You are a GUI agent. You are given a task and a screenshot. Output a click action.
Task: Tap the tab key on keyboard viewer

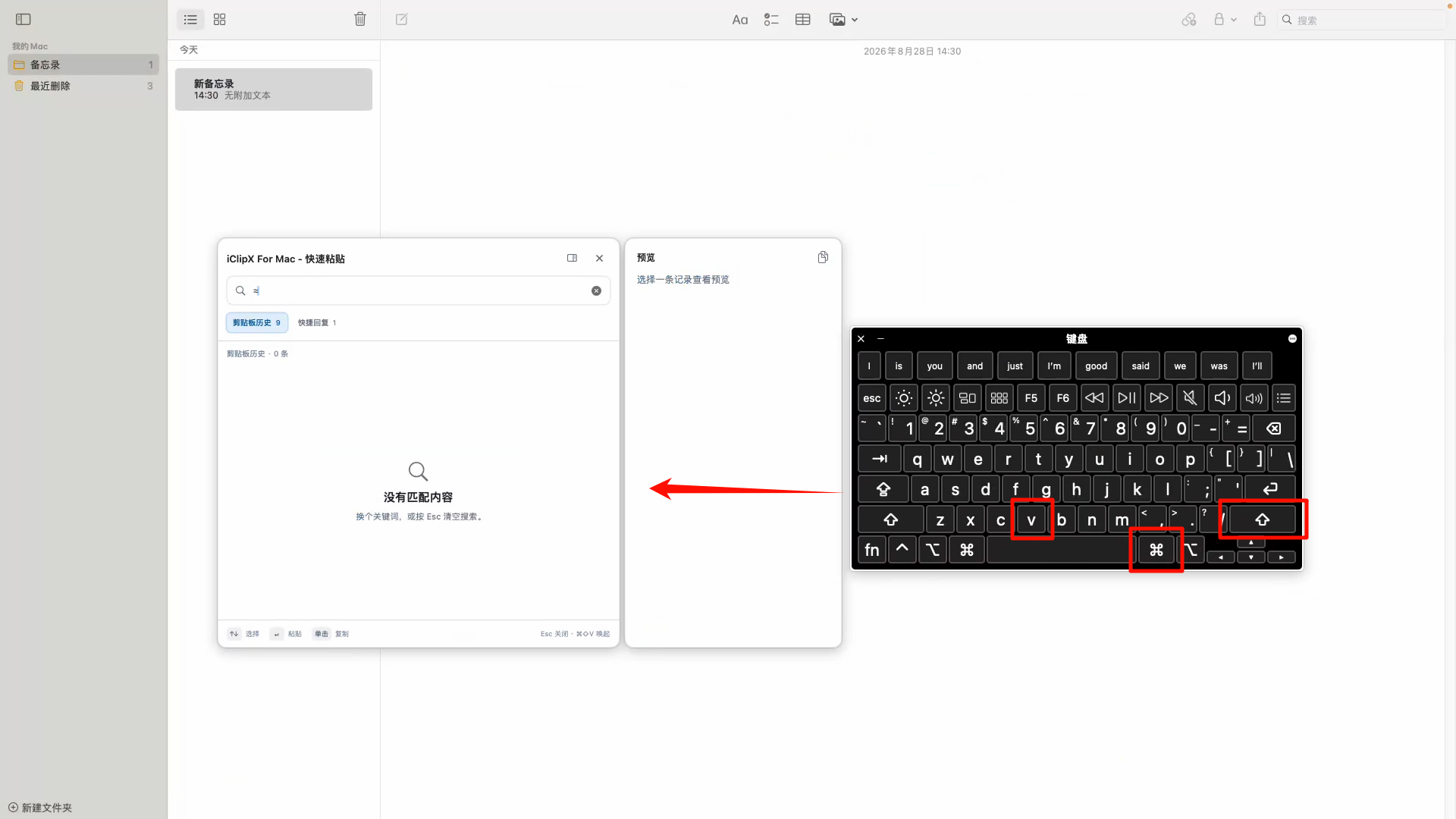(880, 460)
